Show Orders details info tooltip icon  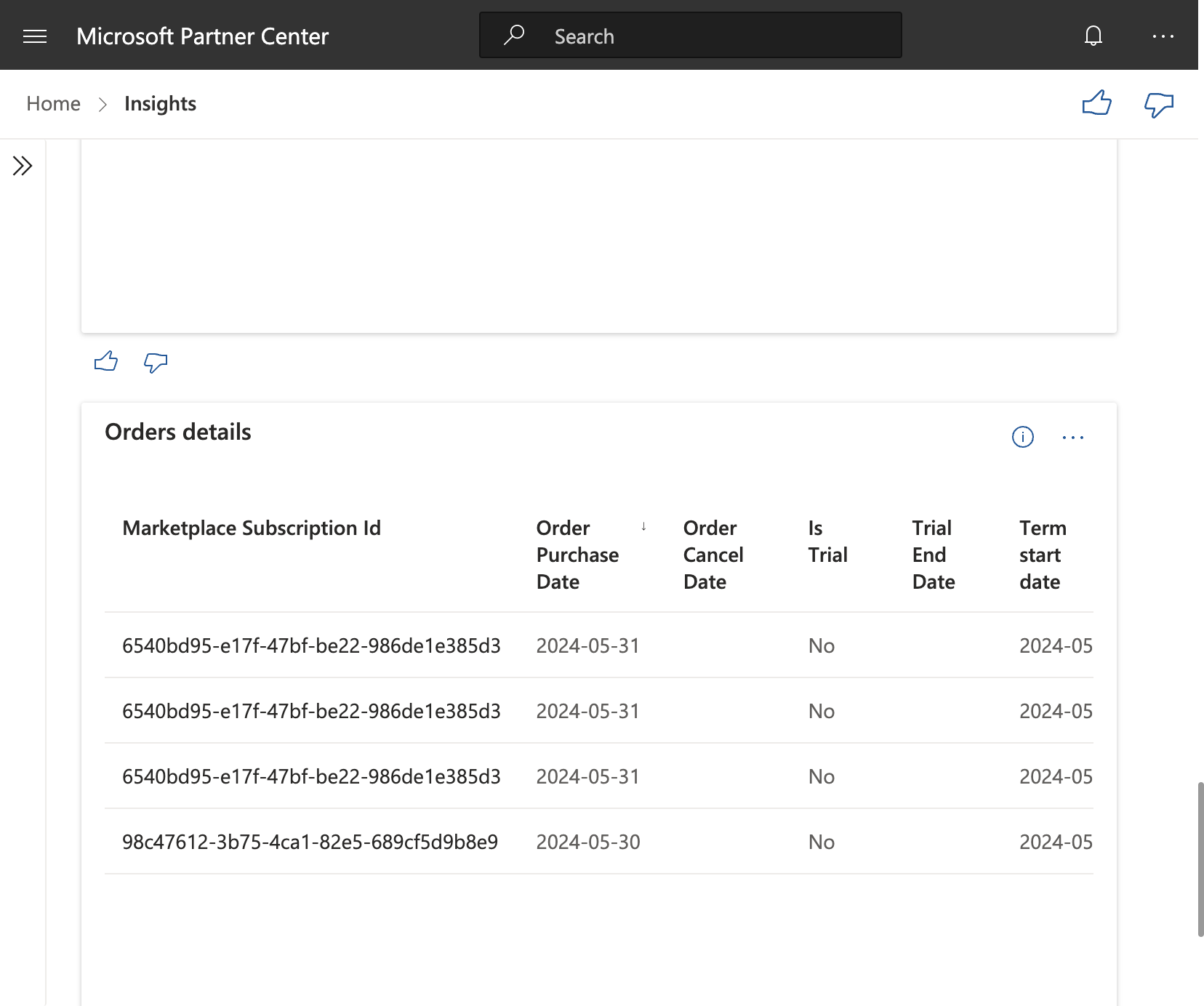coord(1023,437)
